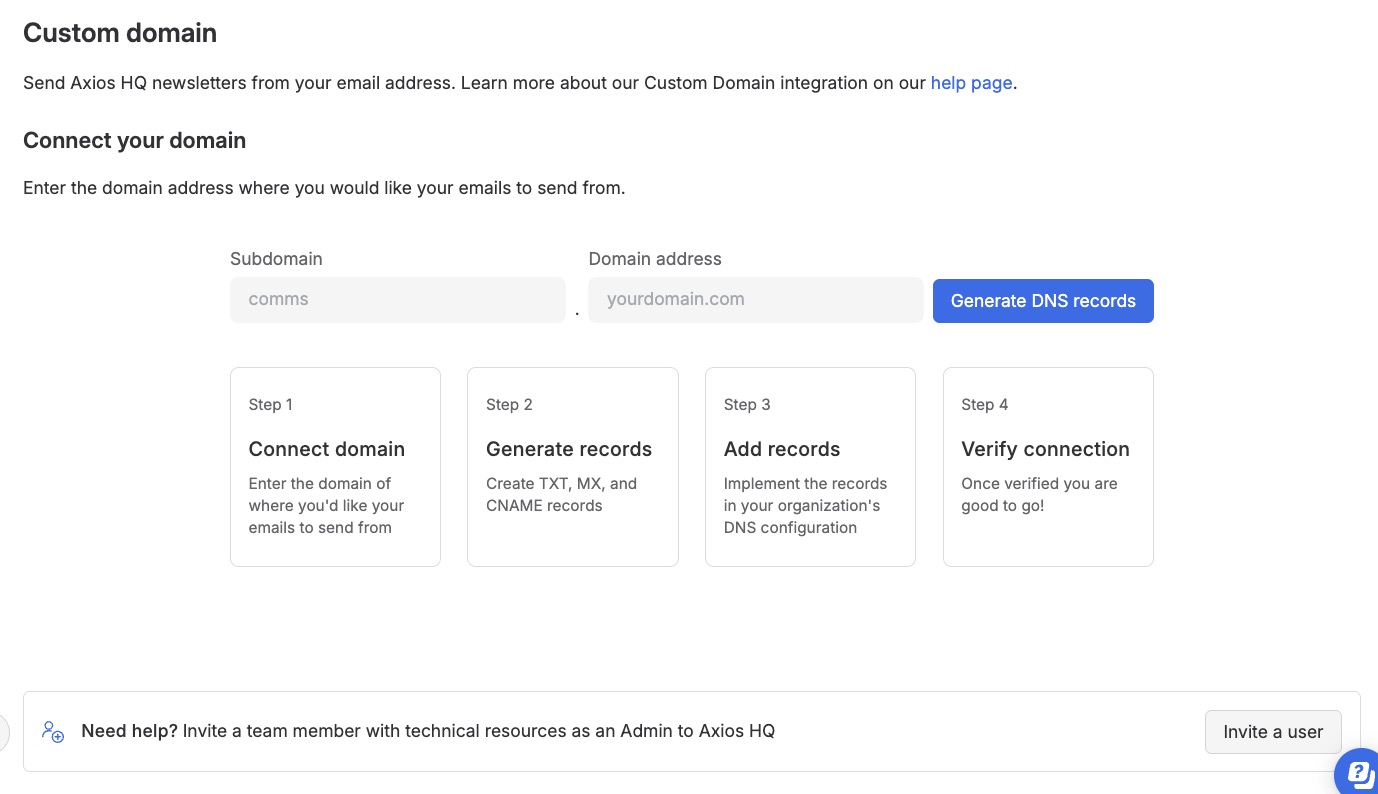Select the Step 2 Generate records card

(573, 467)
